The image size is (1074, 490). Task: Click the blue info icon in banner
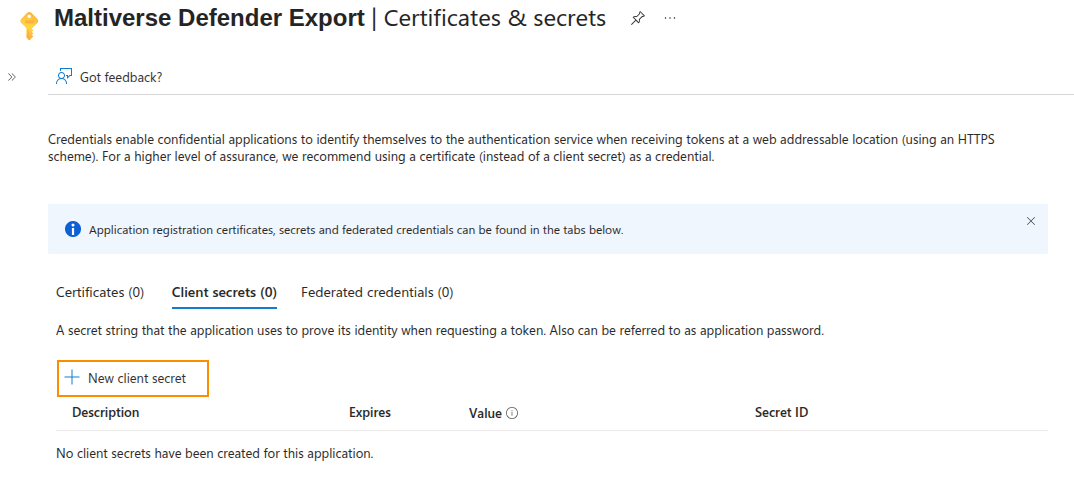point(73,230)
